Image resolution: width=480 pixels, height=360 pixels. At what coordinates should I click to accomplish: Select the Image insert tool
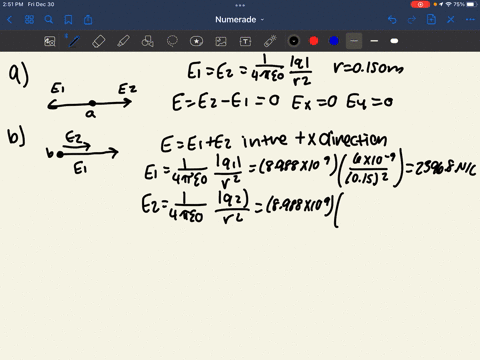[x=221, y=41]
